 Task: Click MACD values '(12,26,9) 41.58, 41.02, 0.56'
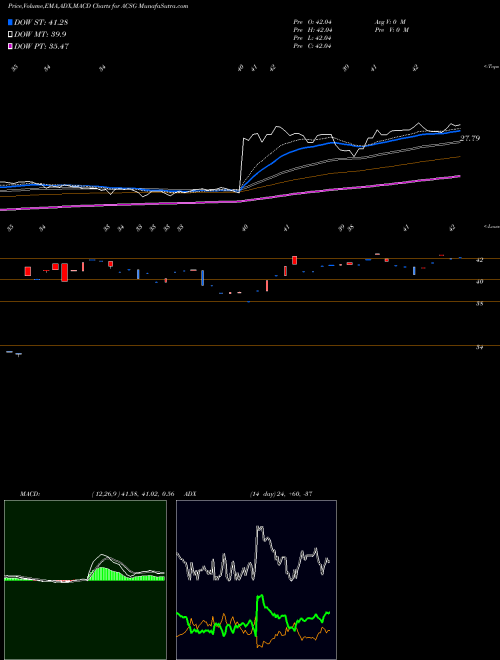click(133, 494)
